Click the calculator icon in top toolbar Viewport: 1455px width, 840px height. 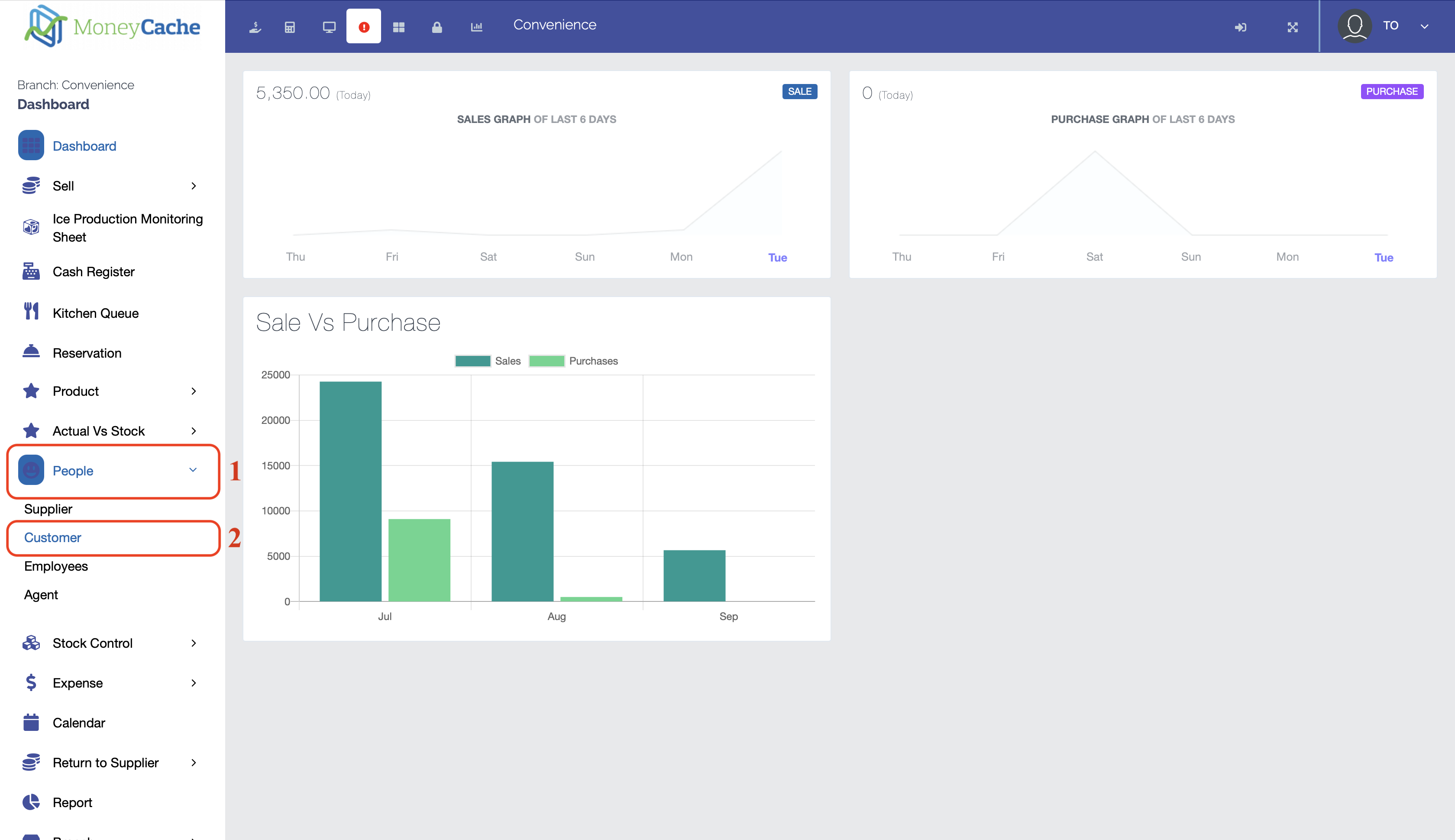[x=290, y=27]
